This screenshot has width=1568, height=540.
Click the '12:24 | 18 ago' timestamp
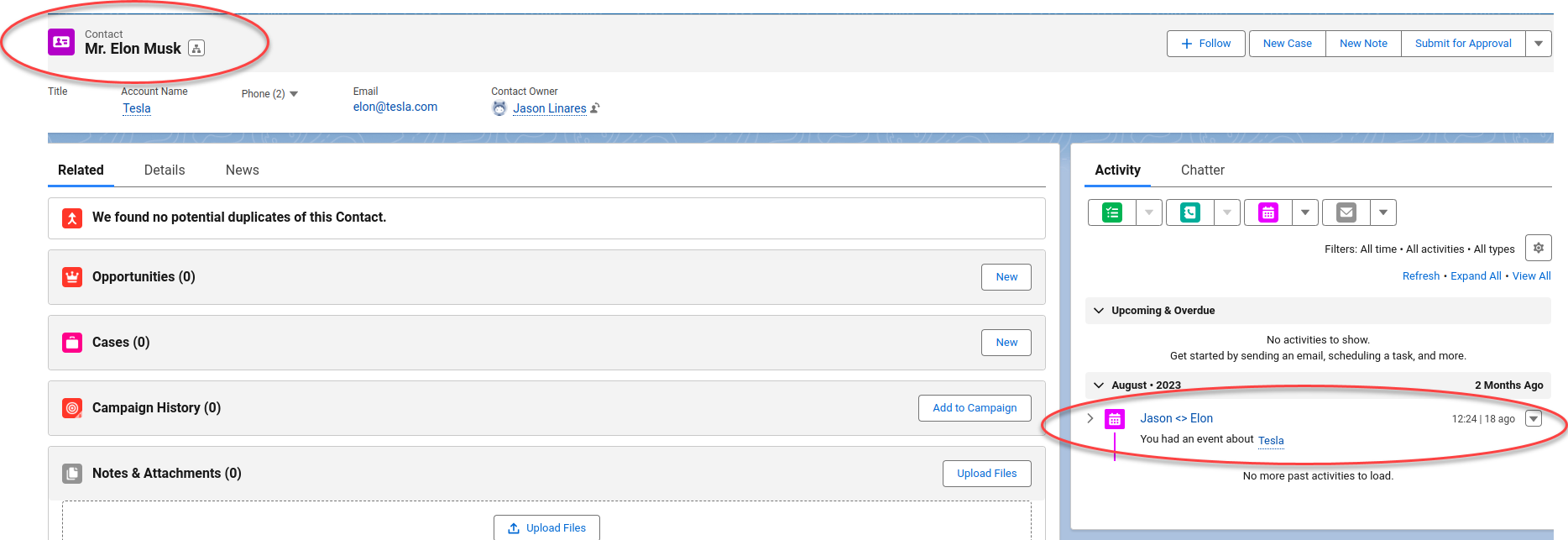1483,419
